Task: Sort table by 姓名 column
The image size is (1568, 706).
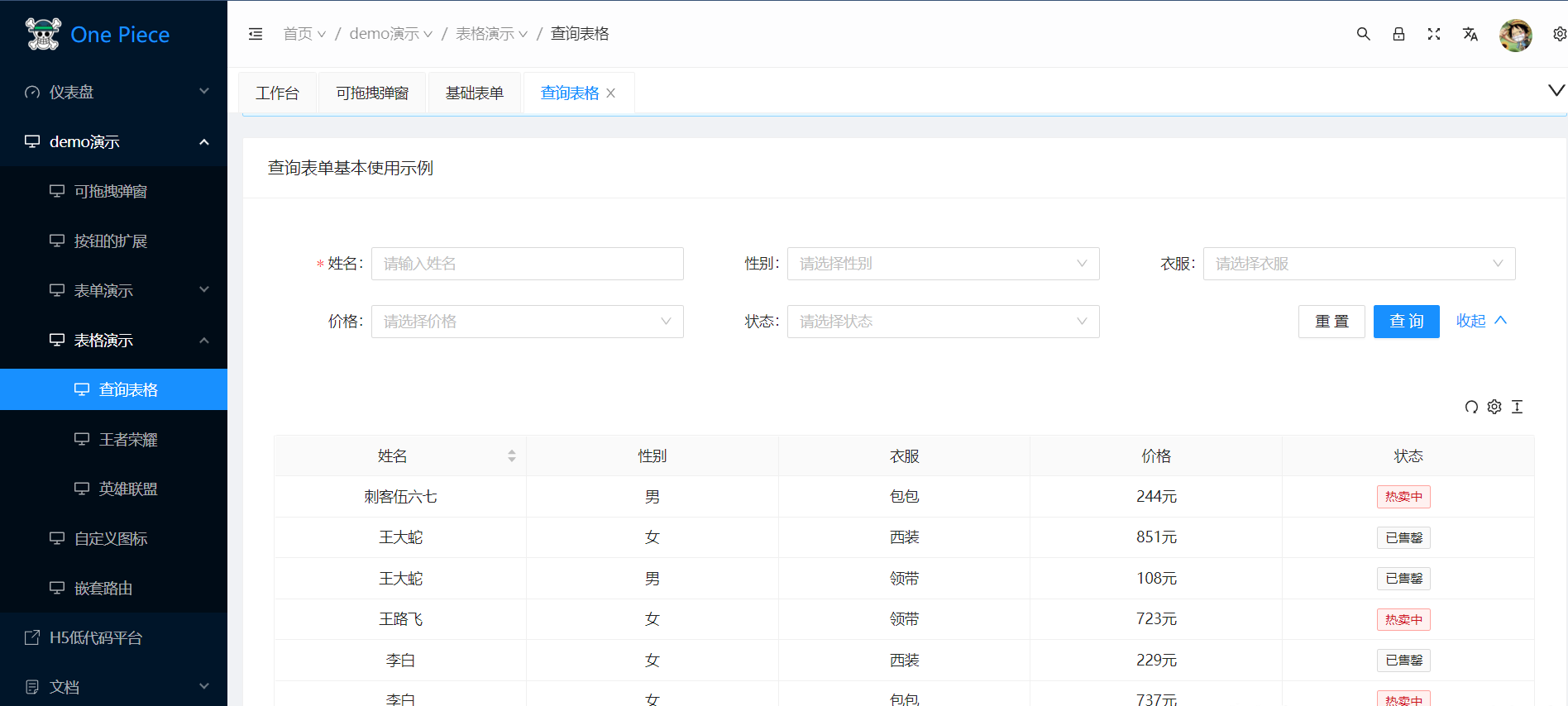Action: point(512,456)
